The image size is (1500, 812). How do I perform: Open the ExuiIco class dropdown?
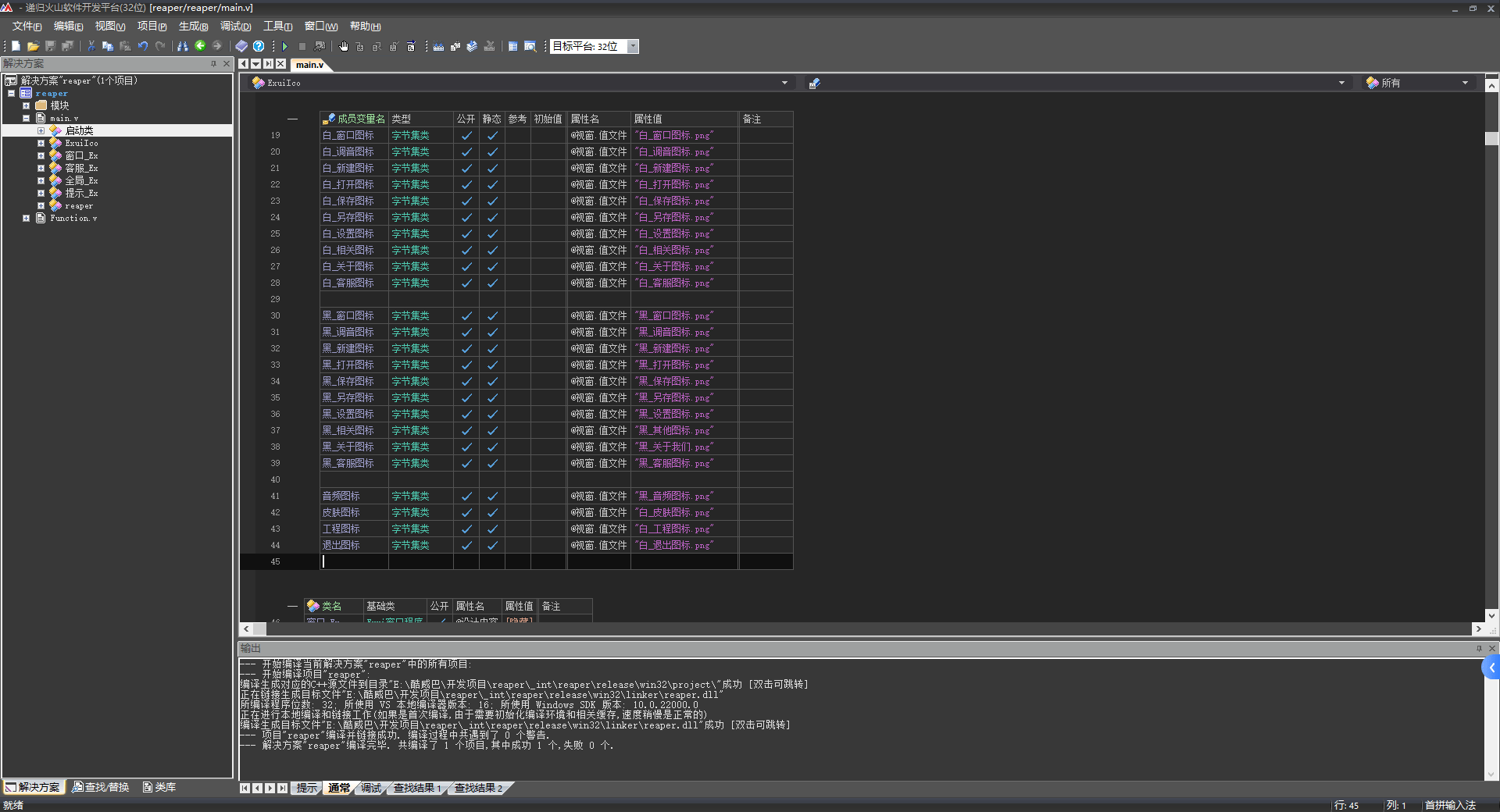(x=784, y=83)
